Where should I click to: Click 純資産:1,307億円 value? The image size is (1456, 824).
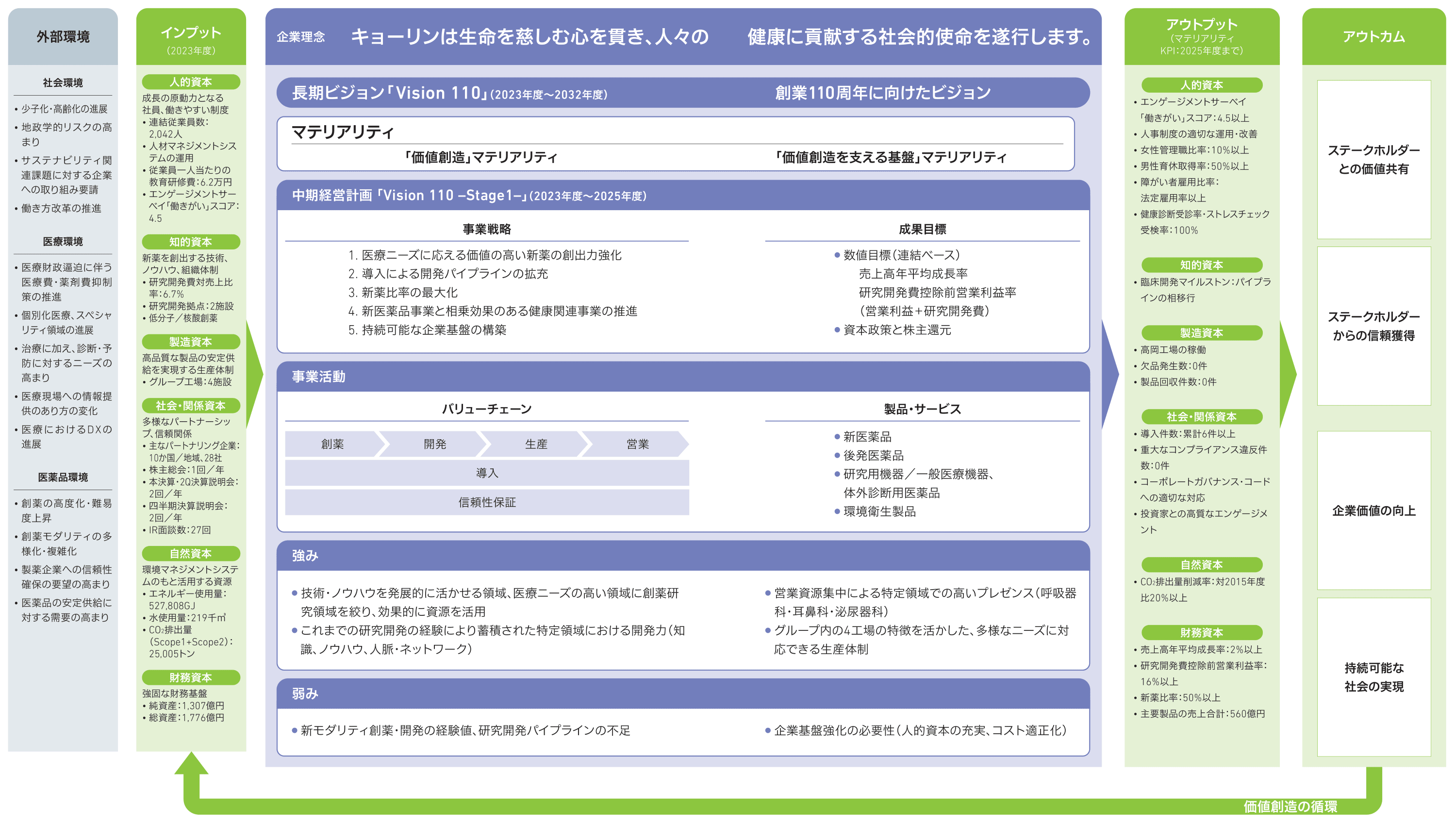[183, 706]
